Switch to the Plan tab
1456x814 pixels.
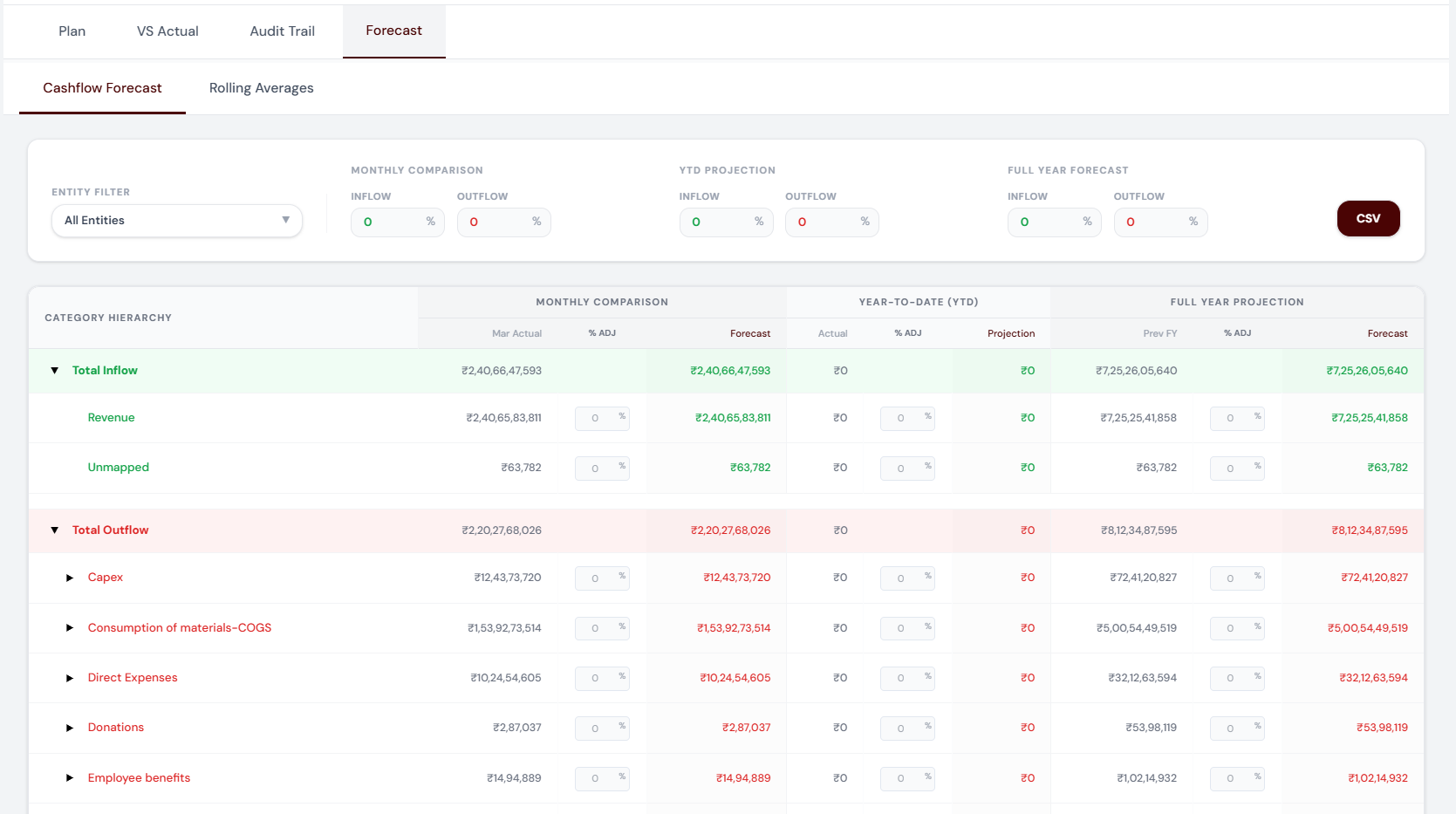72,31
